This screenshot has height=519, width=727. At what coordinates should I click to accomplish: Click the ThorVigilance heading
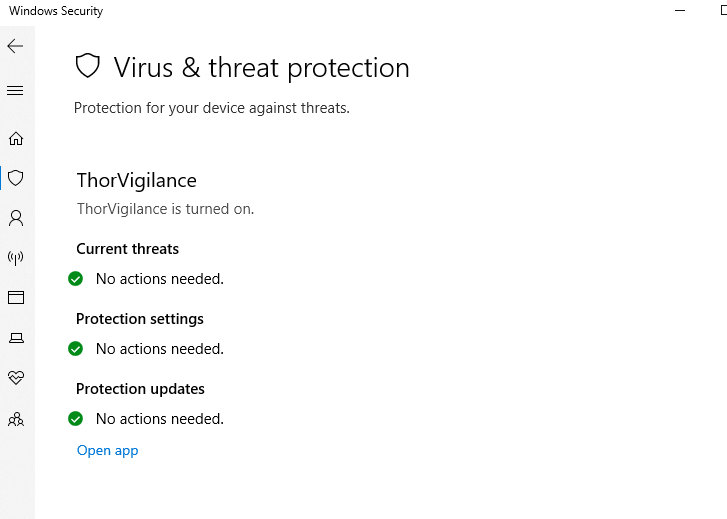[x=136, y=180]
